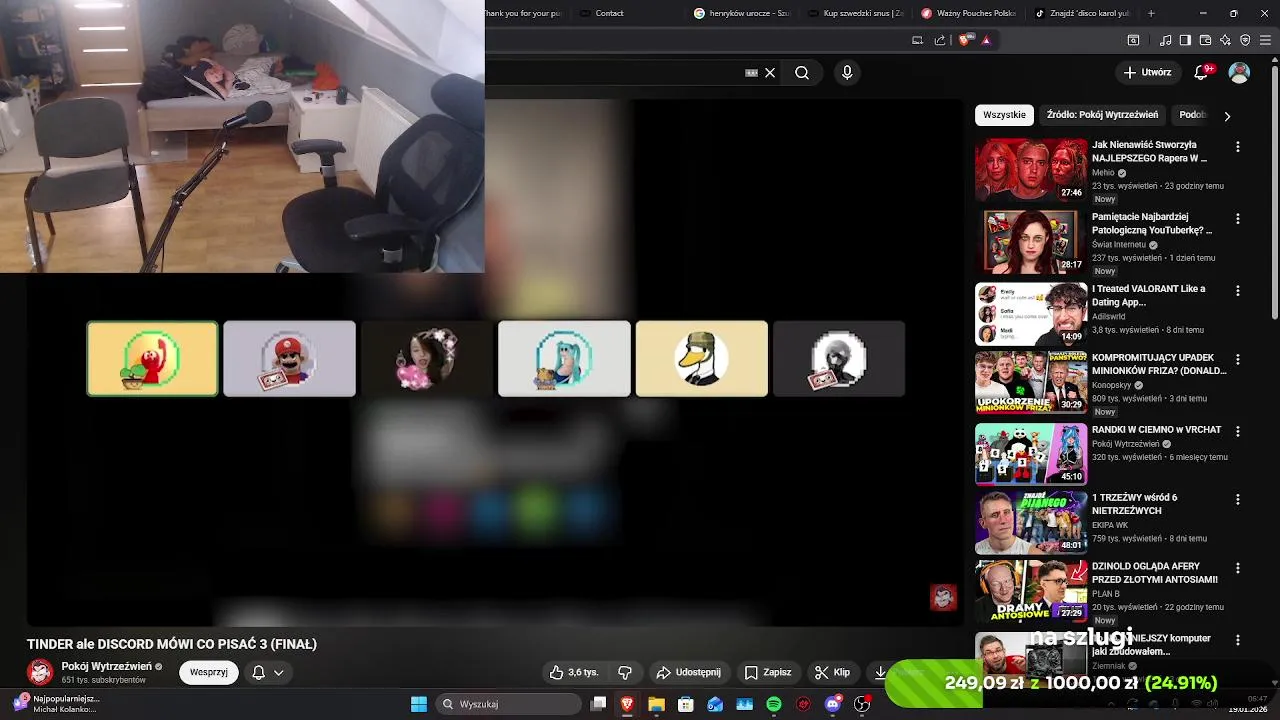Click the channel watermark in video corner
Image resolution: width=1280 pixels, height=720 pixels.
(943, 597)
